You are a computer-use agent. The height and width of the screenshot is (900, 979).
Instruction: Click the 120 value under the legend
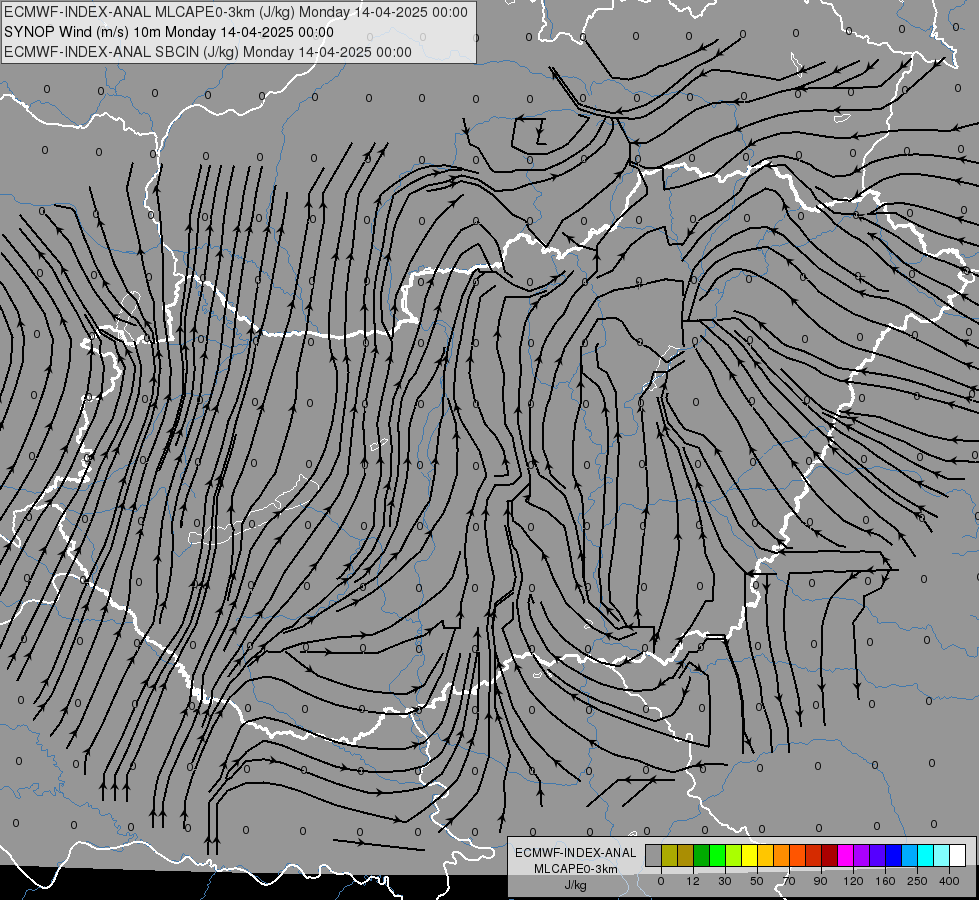click(x=853, y=882)
